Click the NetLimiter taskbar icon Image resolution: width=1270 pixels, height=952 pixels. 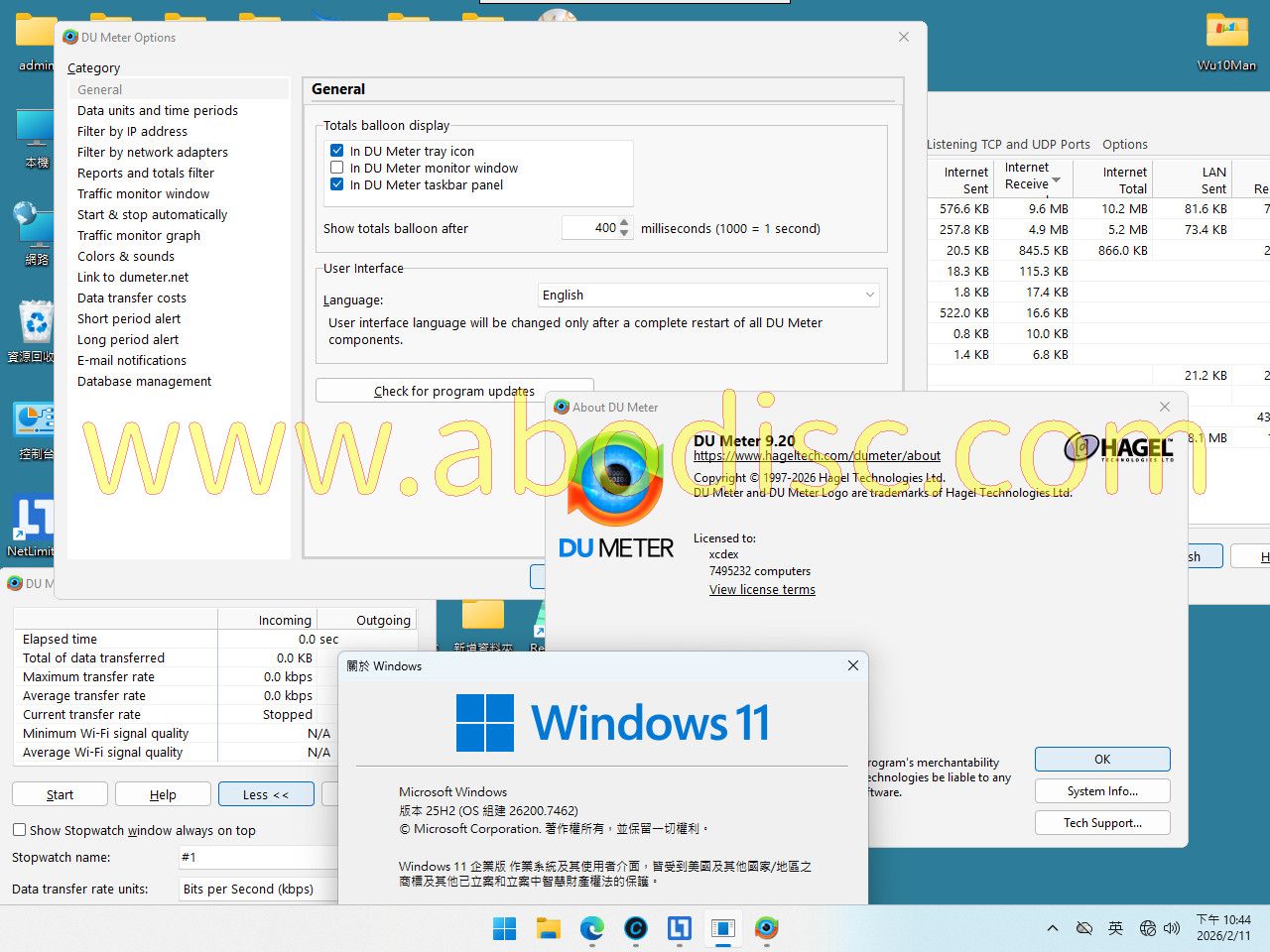click(x=680, y=929)
